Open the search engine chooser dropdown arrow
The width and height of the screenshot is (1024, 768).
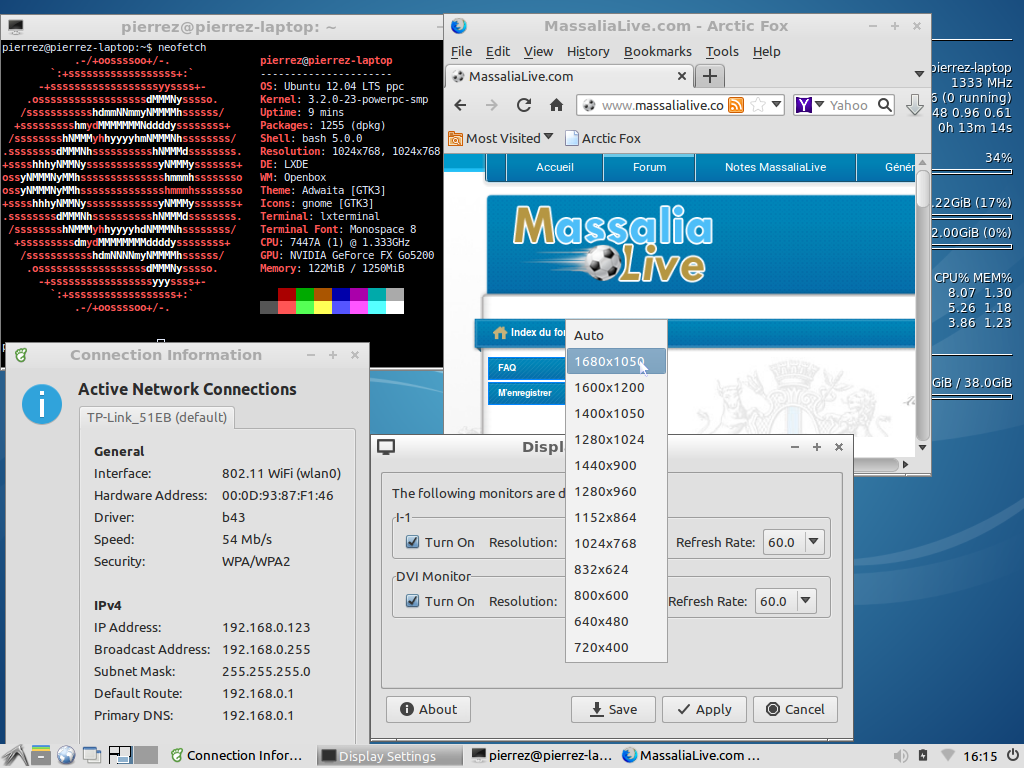pos(819,104)
